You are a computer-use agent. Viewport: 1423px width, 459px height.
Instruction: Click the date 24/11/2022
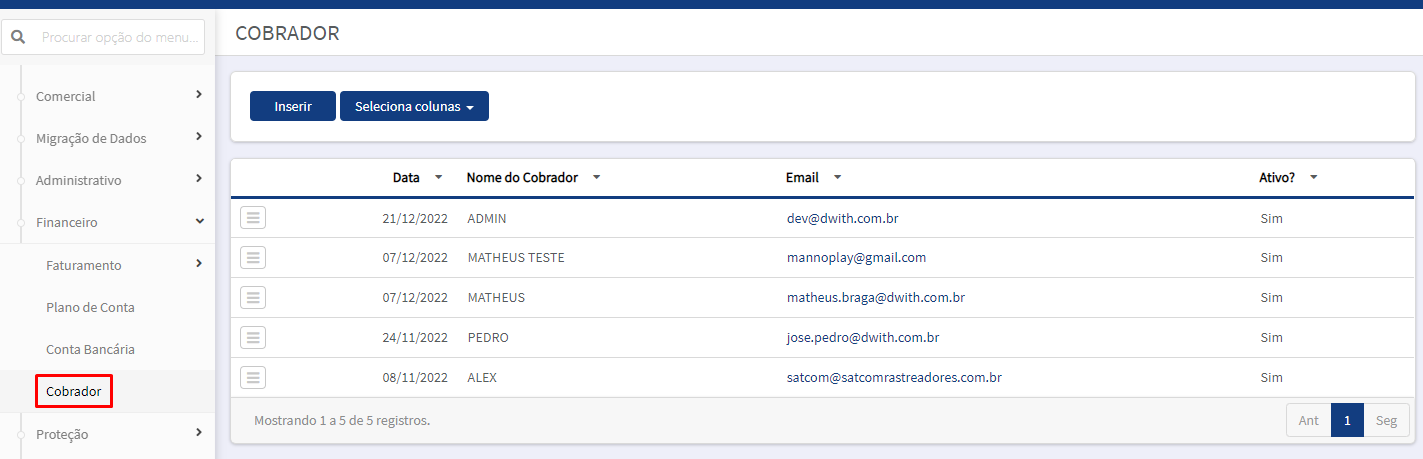pyautogui.click(x=415, y=337)
